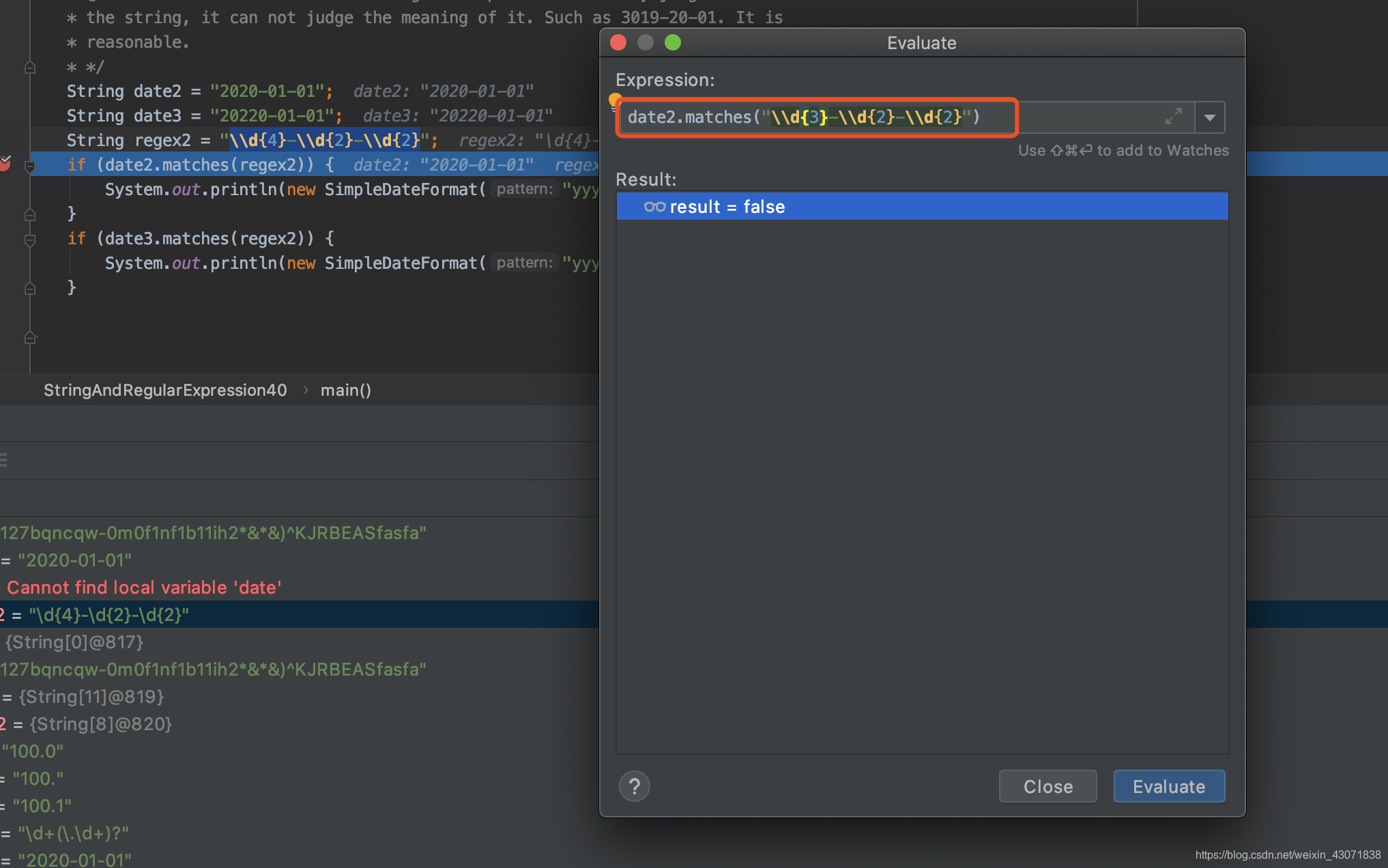Expand the expression field with the expand icon
Screen dimensions: 1388x868
tap(1174, 117)
